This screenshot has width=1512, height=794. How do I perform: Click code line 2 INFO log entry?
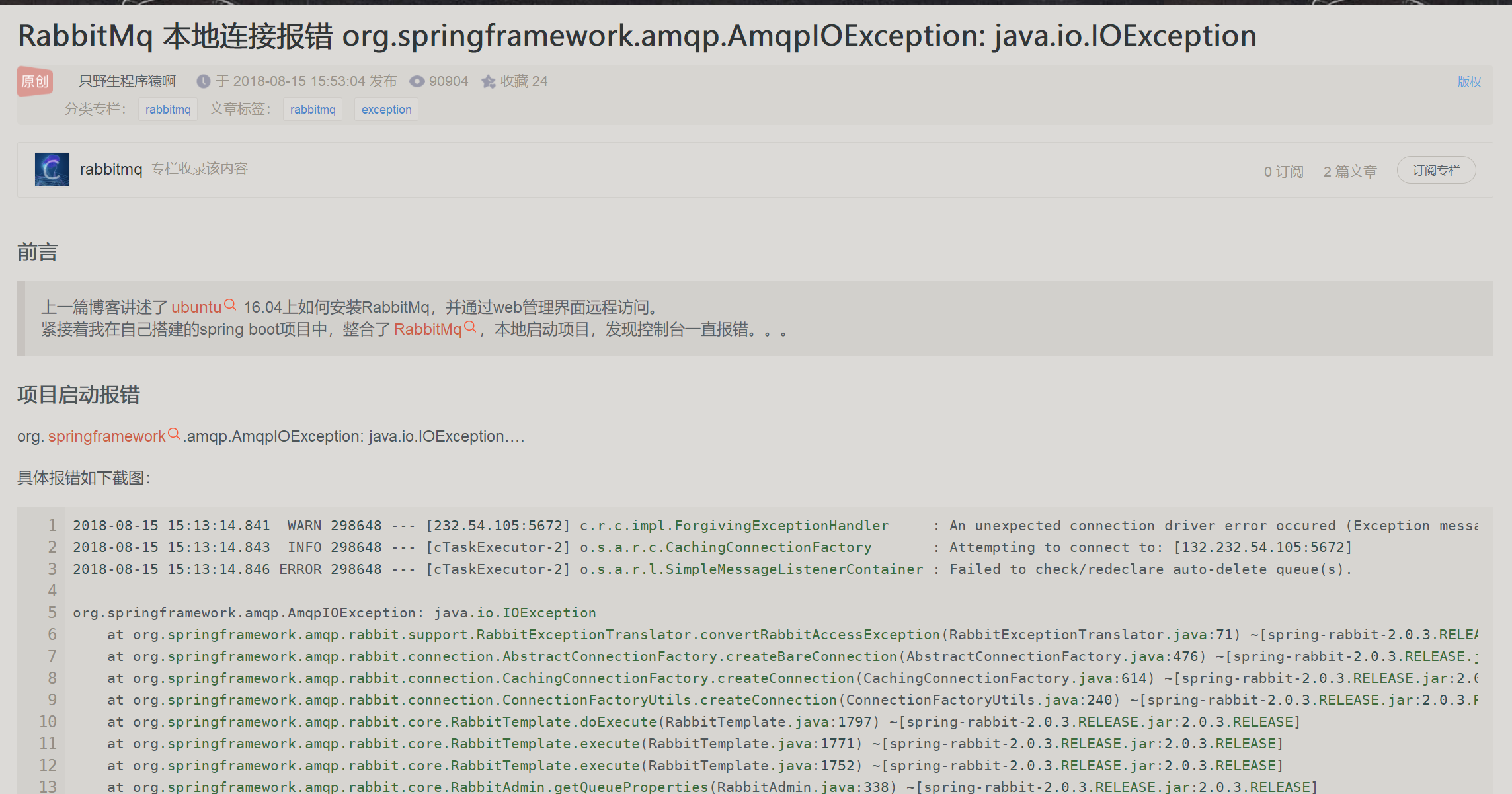tap(713, 547)
